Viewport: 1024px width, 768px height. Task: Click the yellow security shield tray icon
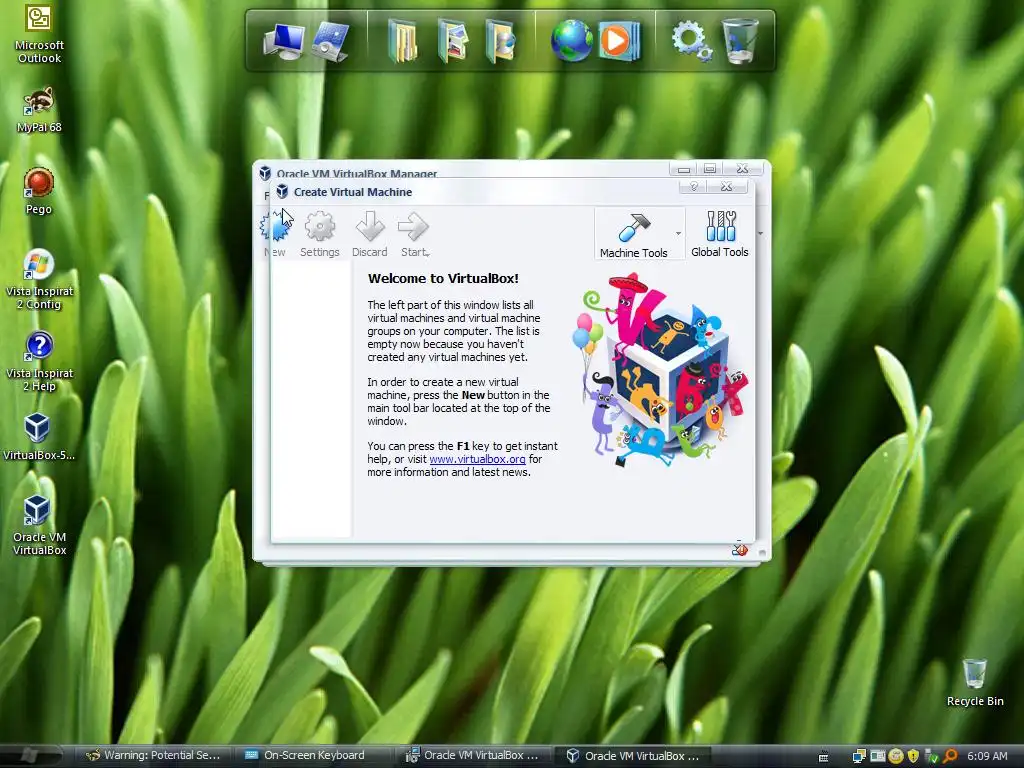914,756
